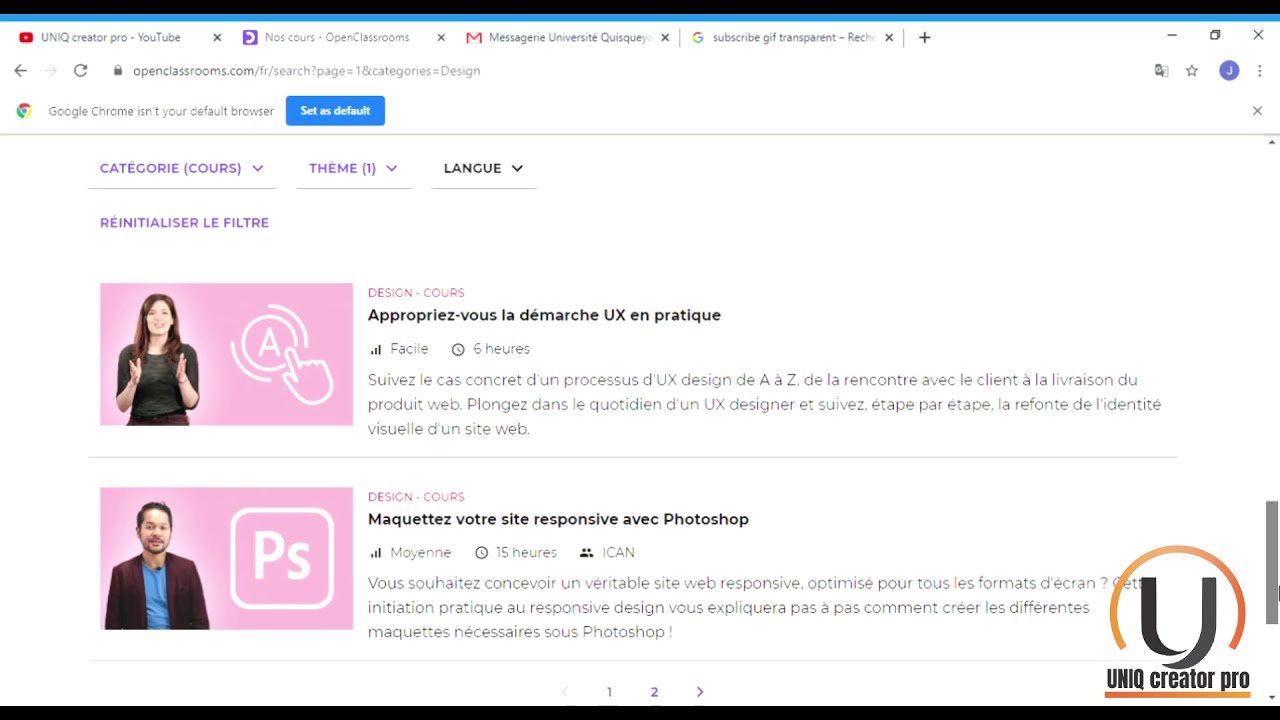Image resolution: width=1280 pixels, height=720 pixels.
Task: Expand the Thème (1) filter dropdown
Action: [x=353, y=168]
